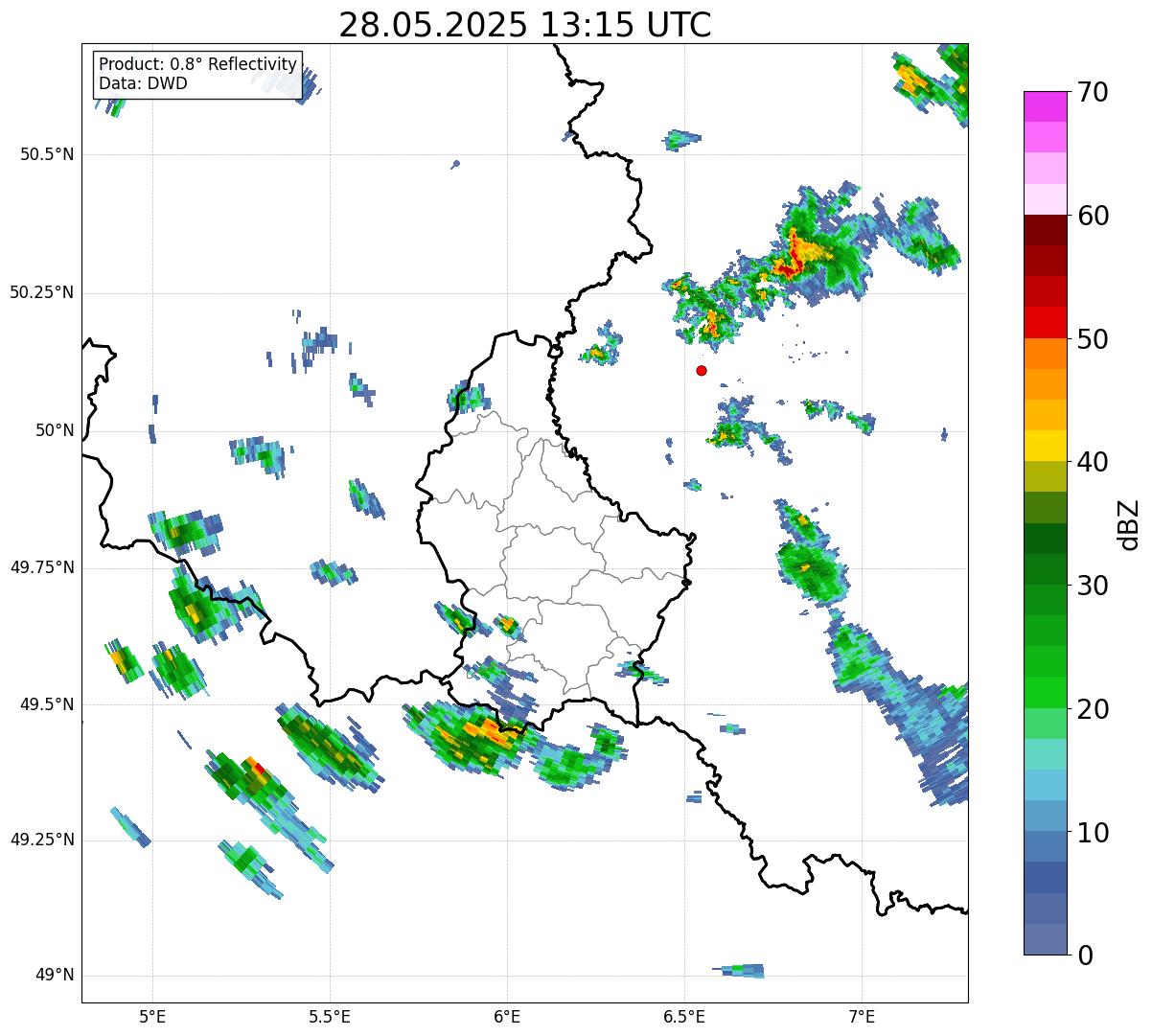
Task: Pick the bright green swatch just above 20 dBZ
Action: [x=1045, y=693]
